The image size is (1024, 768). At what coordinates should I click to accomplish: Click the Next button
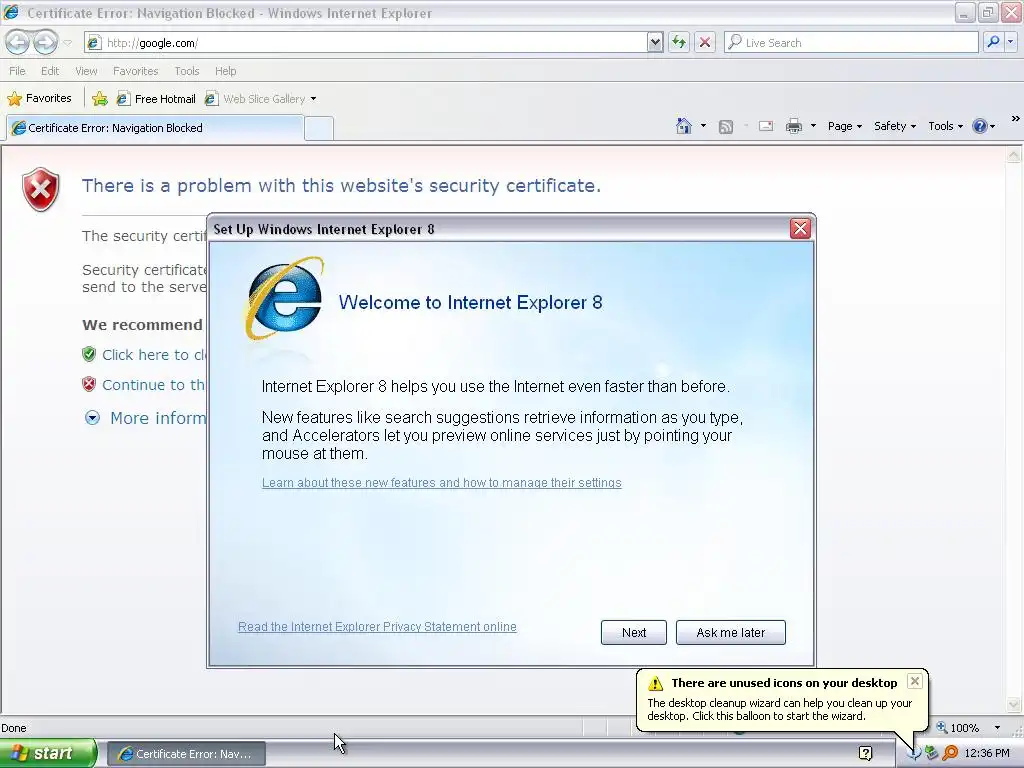tap(633, 632)
